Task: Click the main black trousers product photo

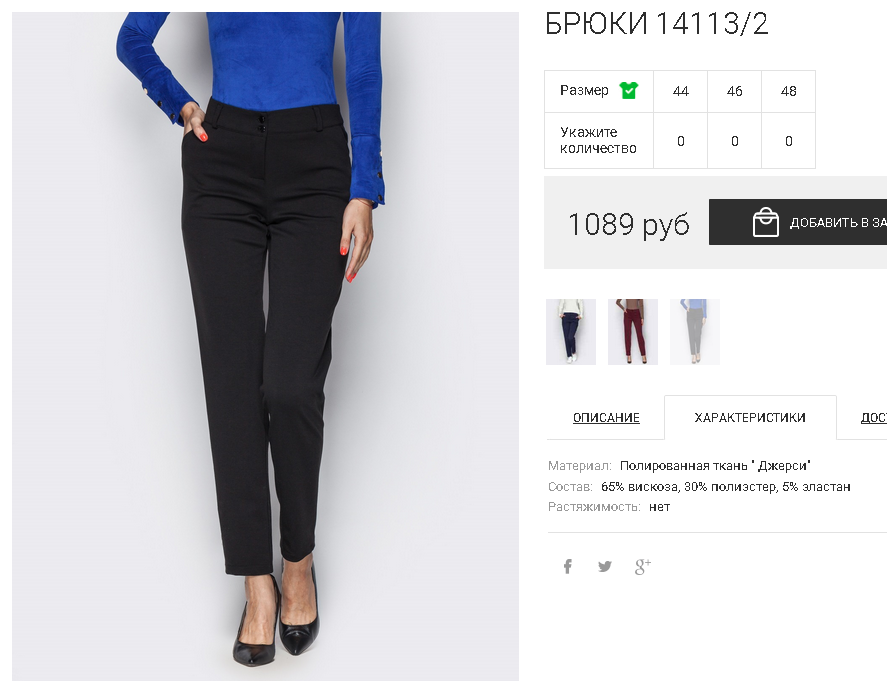Action: tap(265, 346)
